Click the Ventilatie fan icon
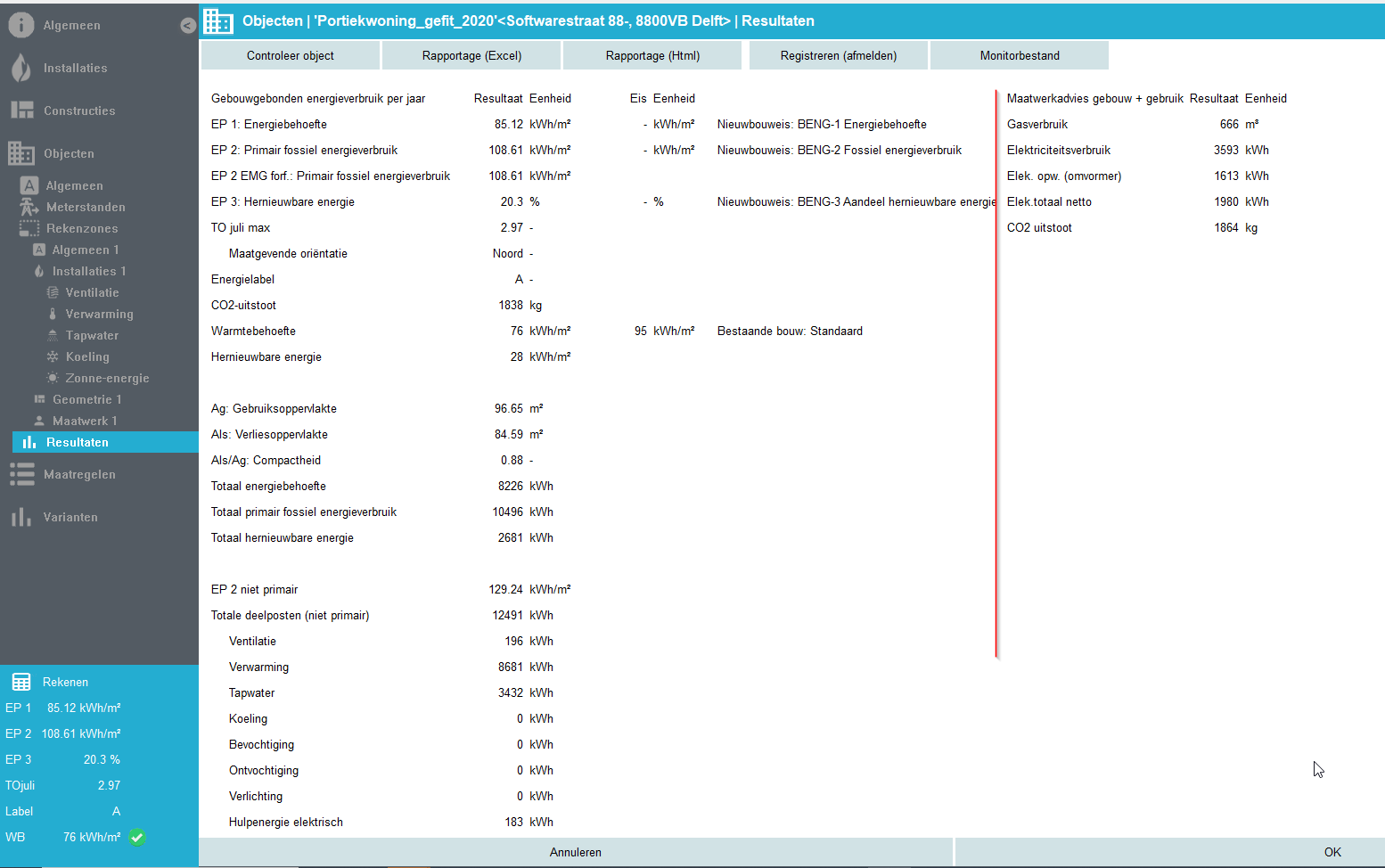The image size is (1385, 868). [x=53, y=292]
